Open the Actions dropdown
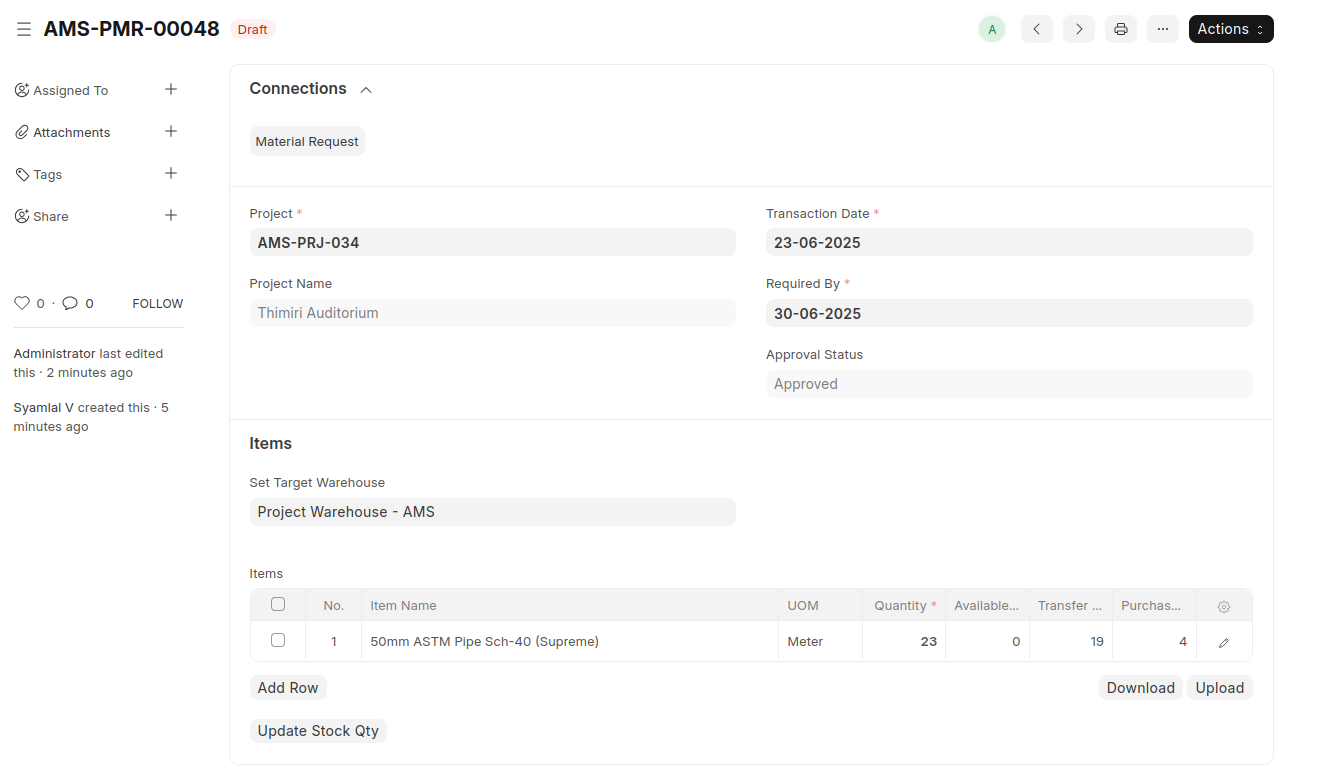 pyautogui.click(x=1230, y=29)
